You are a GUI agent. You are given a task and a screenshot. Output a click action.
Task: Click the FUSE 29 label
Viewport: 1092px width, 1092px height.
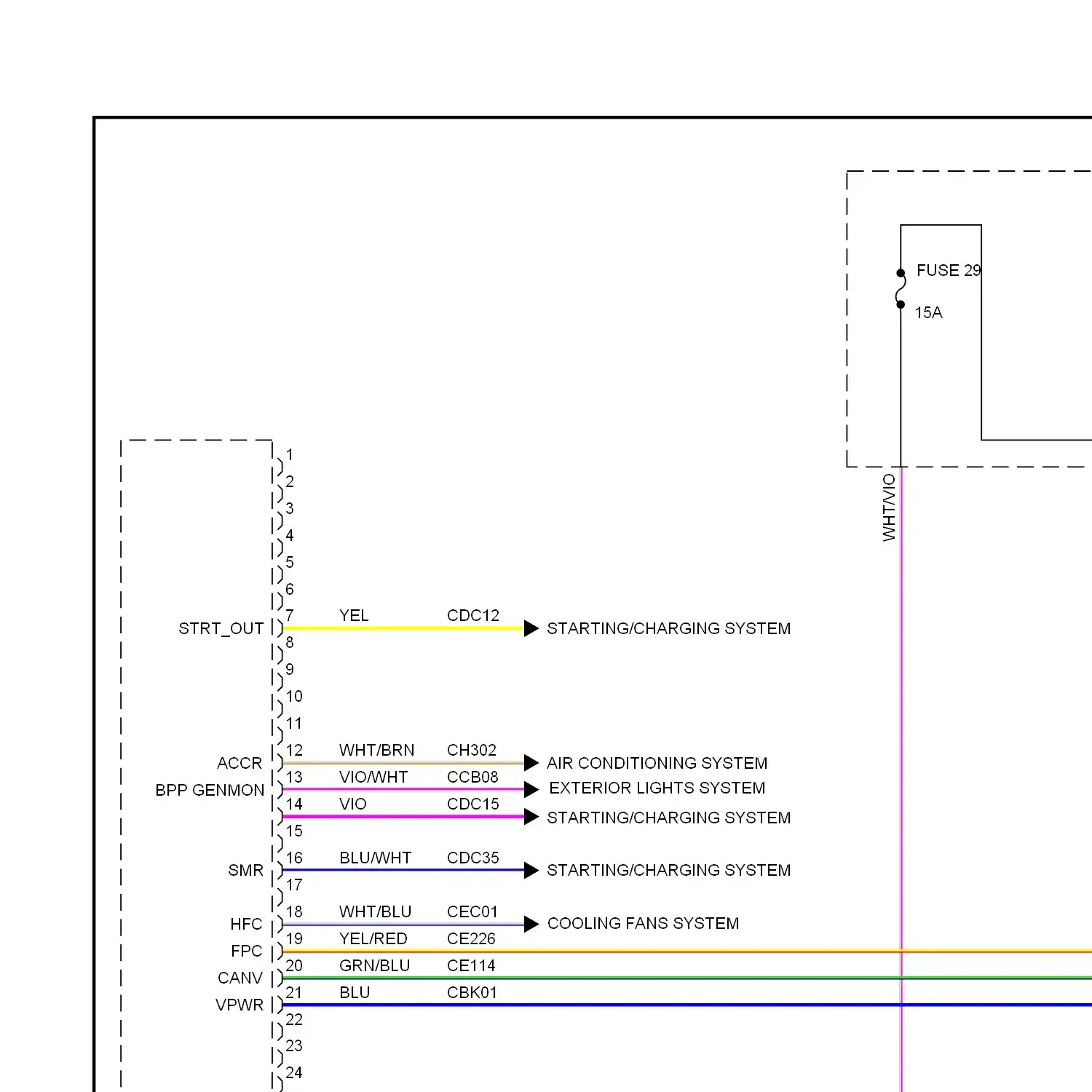click(949, 270)
